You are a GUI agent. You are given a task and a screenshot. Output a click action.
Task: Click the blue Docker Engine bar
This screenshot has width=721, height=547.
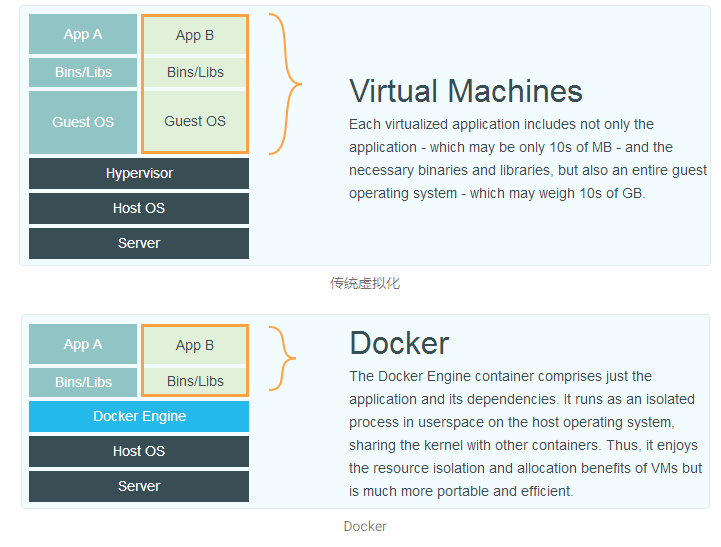pyautogui.click(x=139, y=416)
